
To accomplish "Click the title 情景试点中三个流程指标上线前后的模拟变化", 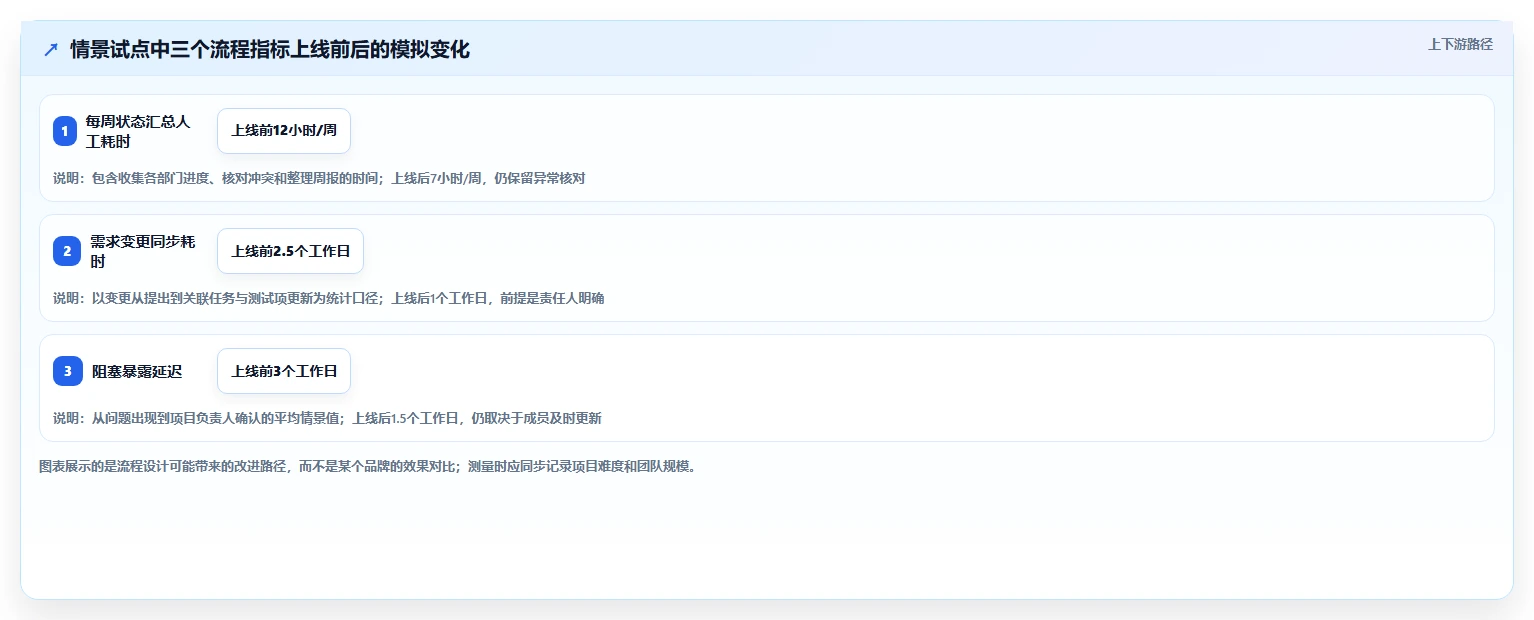I will pos(270,50).
